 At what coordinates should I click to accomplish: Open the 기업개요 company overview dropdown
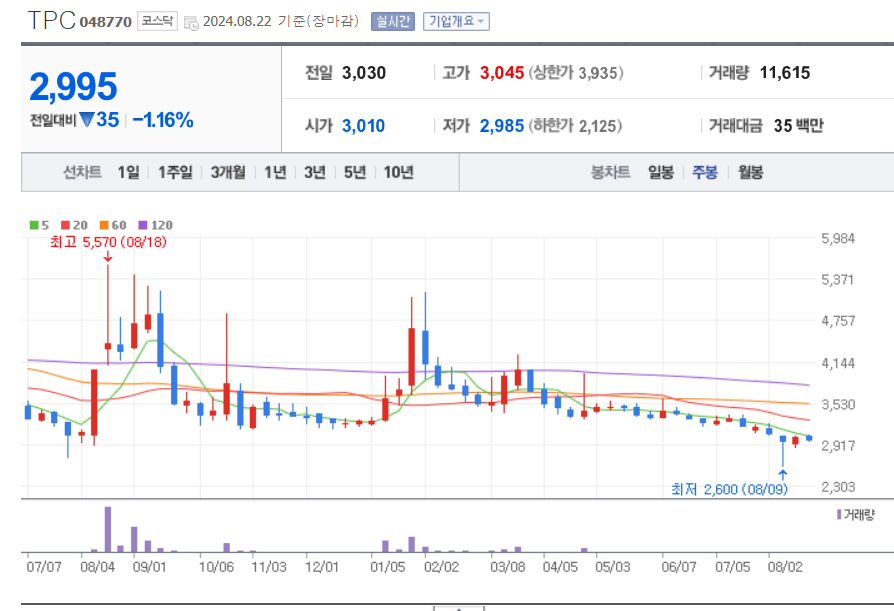coord(453,20)
